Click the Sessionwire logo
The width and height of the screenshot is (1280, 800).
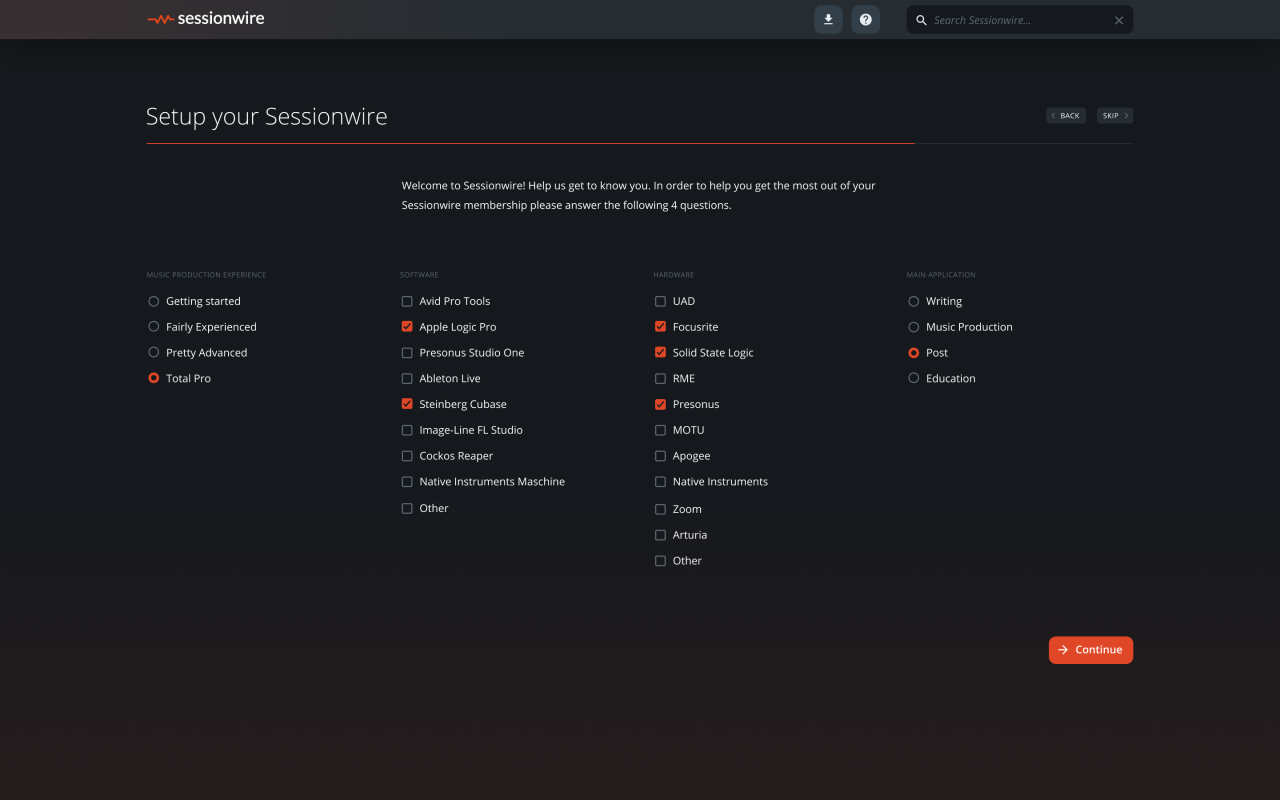click(x=206, y=19)
